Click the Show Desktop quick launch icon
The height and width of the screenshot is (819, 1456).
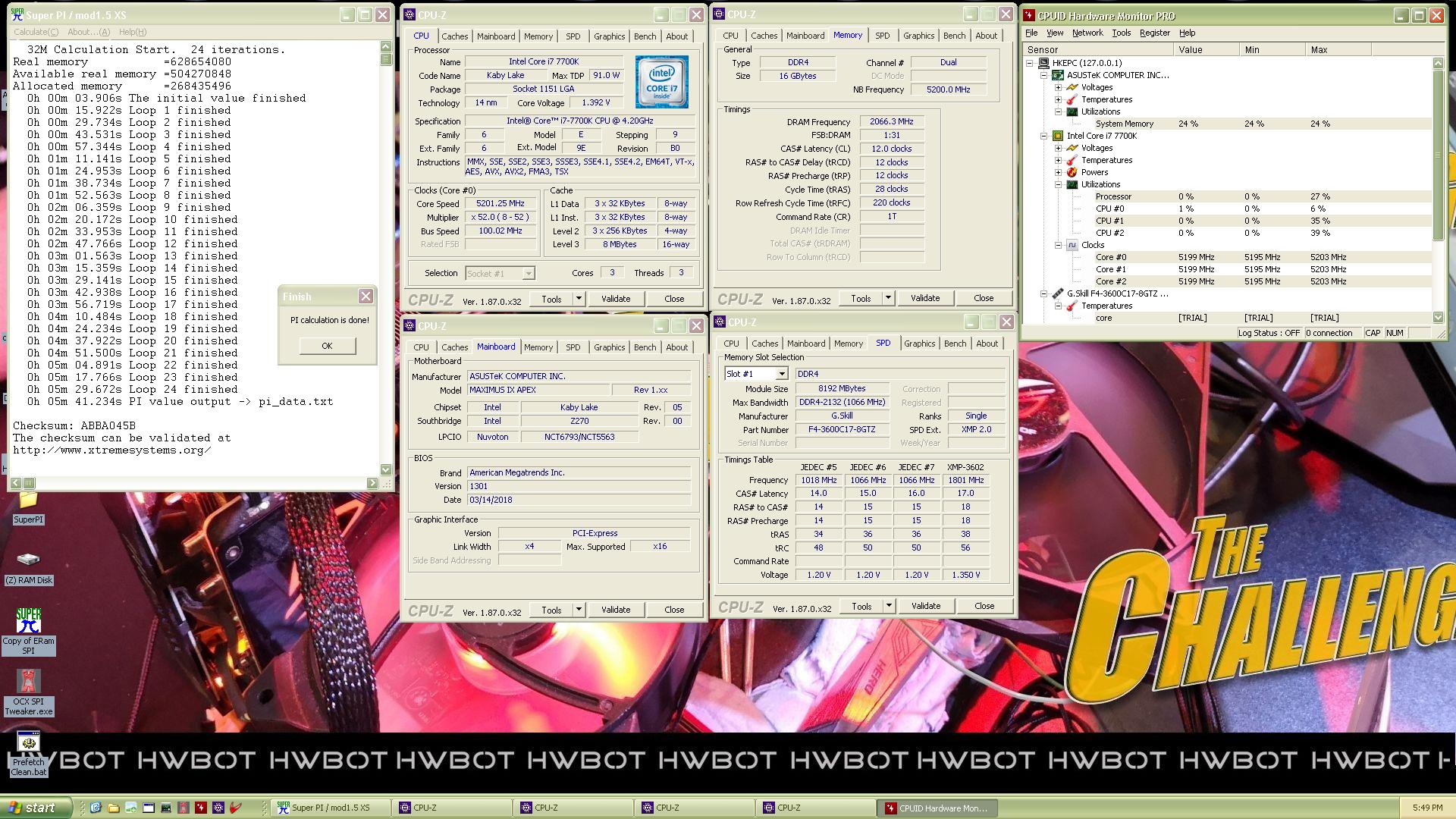tap(130, 808)
